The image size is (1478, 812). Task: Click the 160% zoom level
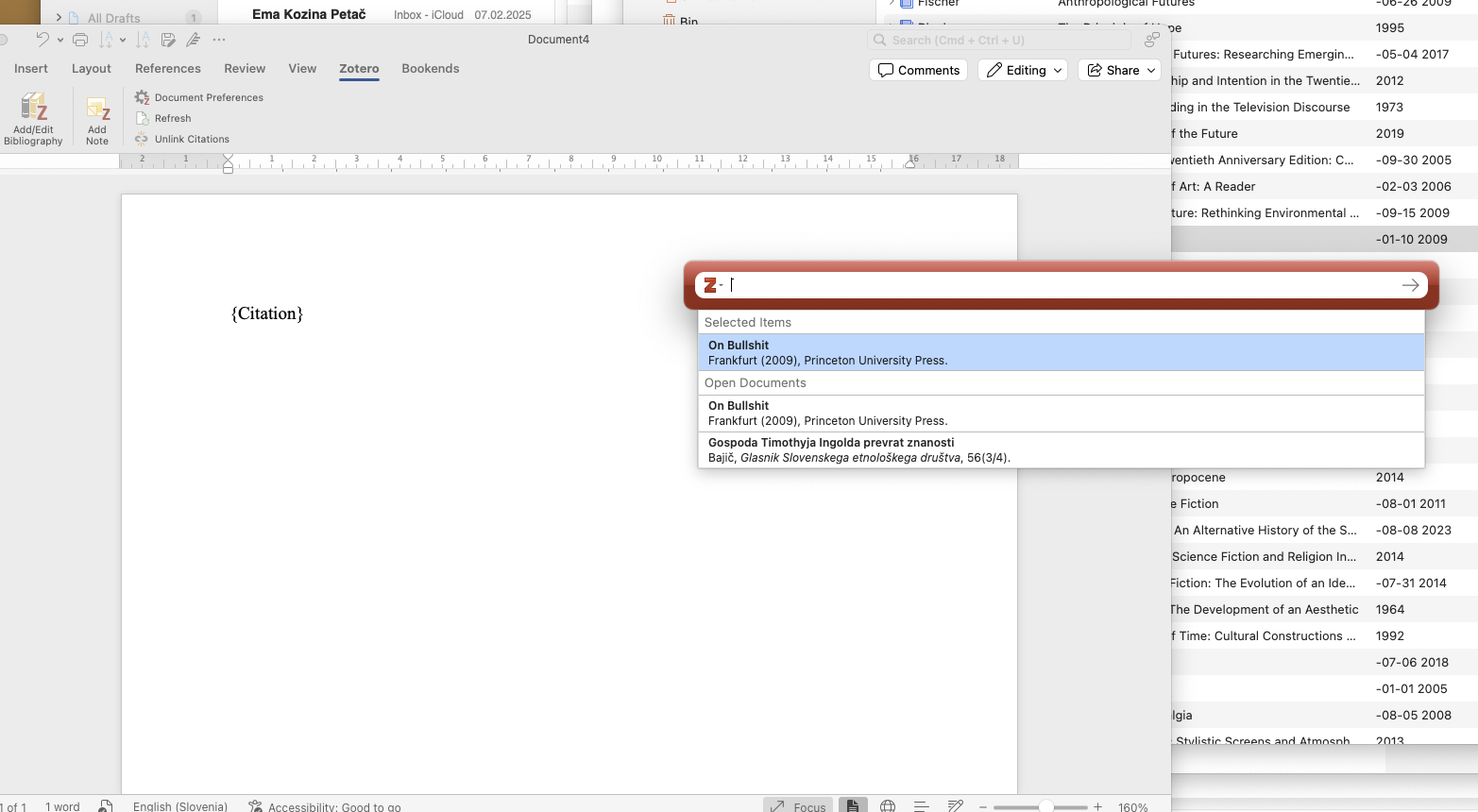(x=1133, y=807)
